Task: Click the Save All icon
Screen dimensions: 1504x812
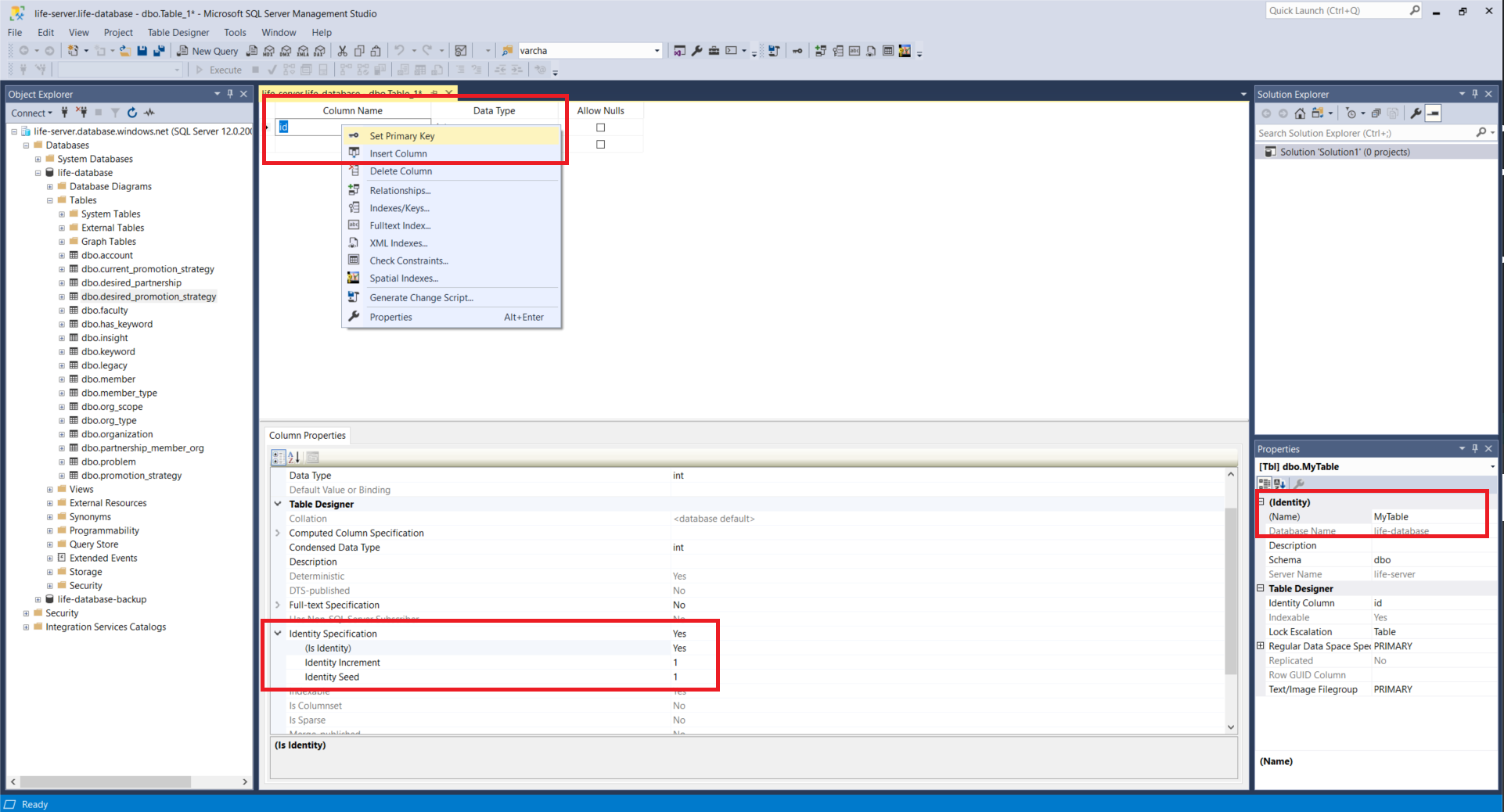Action: (x=159, y=51)
